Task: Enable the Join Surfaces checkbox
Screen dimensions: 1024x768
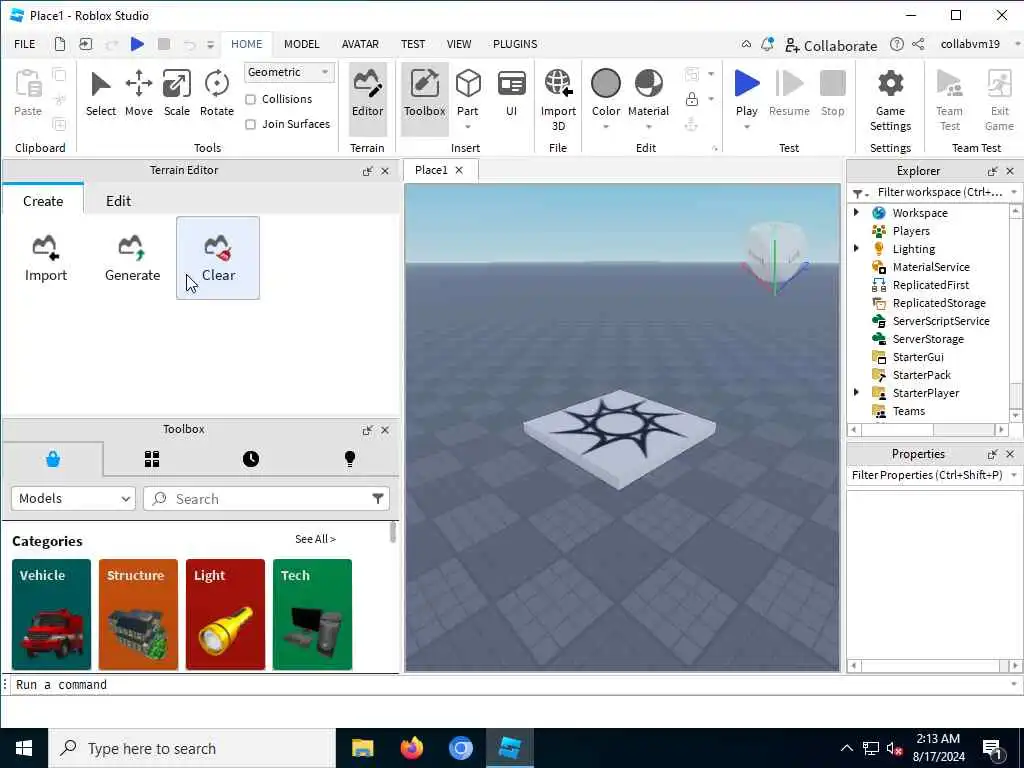Action: pos(250,124)
